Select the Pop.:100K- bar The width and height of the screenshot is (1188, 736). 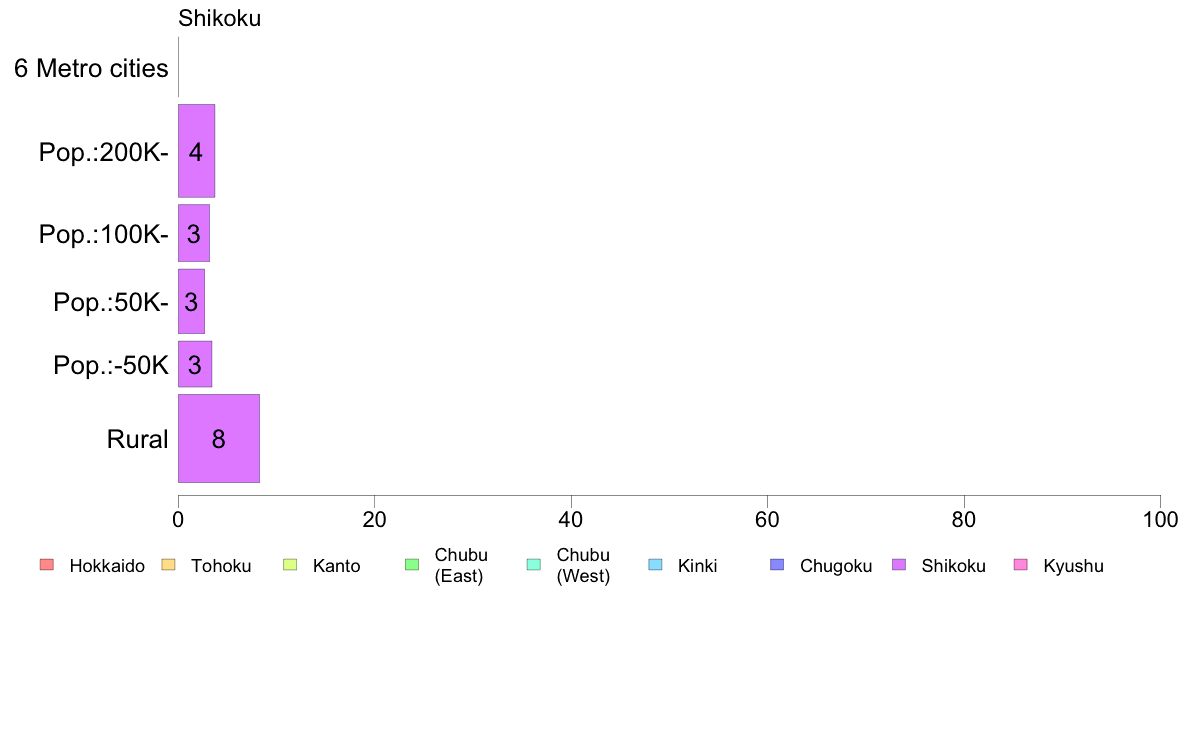194,233
